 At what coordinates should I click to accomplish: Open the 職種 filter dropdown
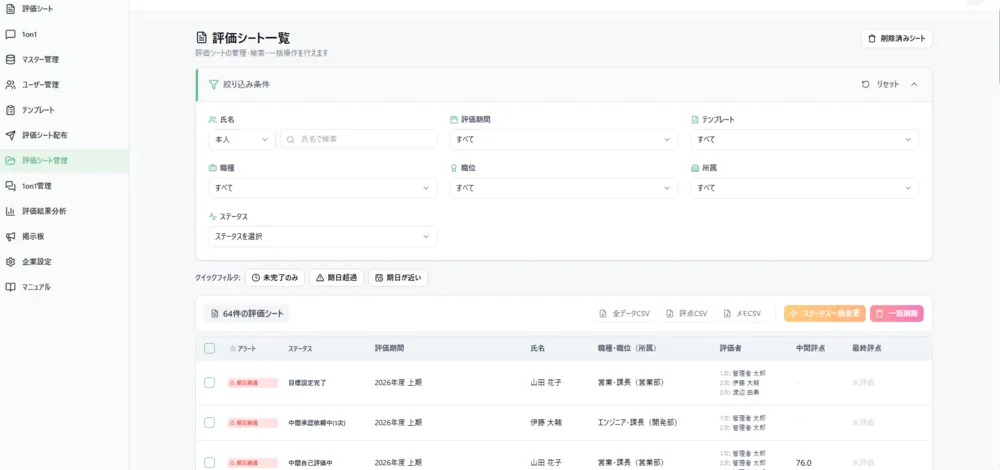pyautogui.click(x=323, y=188)
